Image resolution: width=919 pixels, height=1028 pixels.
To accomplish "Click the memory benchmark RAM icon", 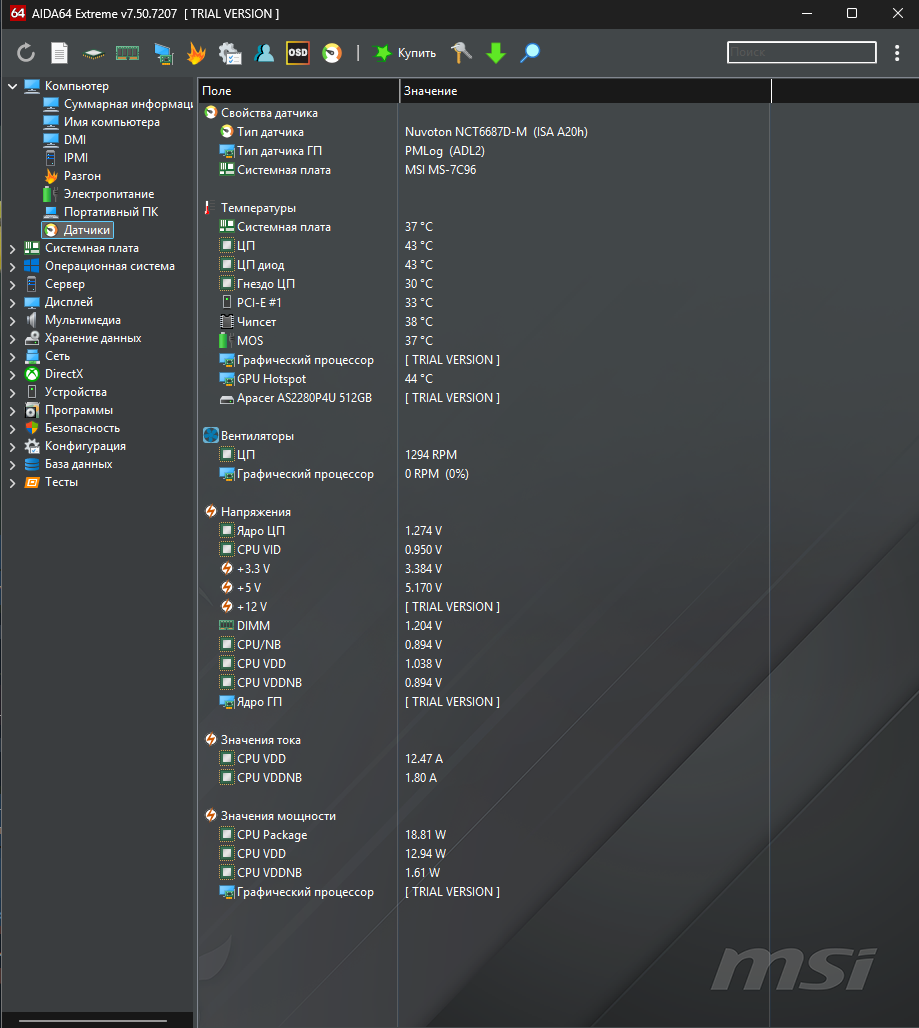I will (x=127, y=53).
